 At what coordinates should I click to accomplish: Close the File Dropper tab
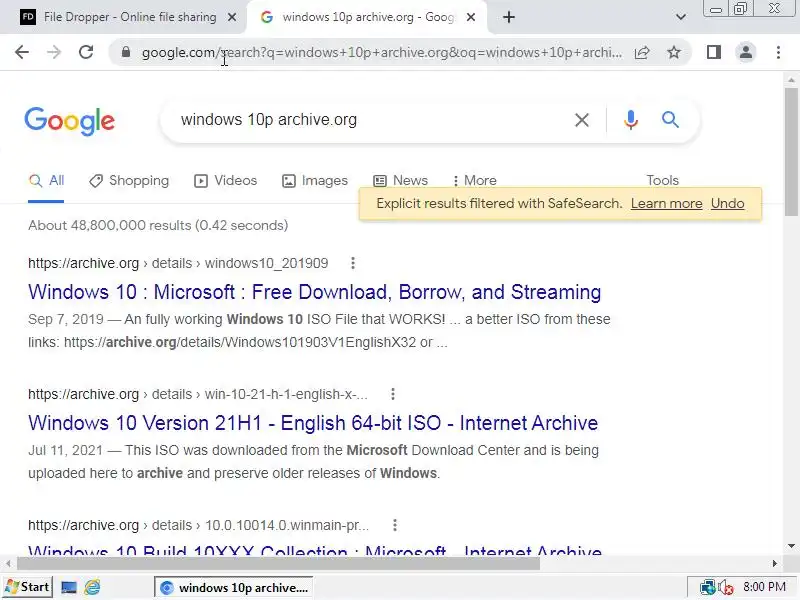[x=232, y=17]
